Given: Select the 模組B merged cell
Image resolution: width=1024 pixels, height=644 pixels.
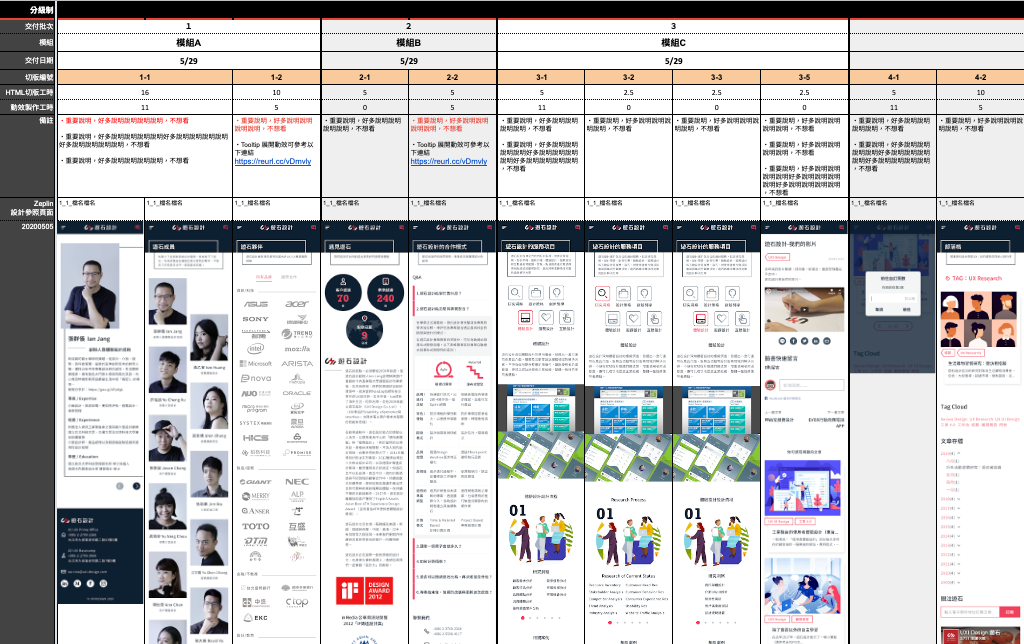Looking at the screenshot, I should pyautogui.click(x=409, y=42).
